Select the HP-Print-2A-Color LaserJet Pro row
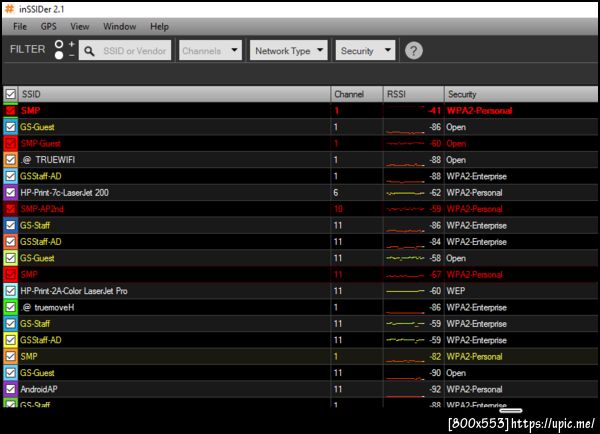The image size is (600, 434). 300,291
